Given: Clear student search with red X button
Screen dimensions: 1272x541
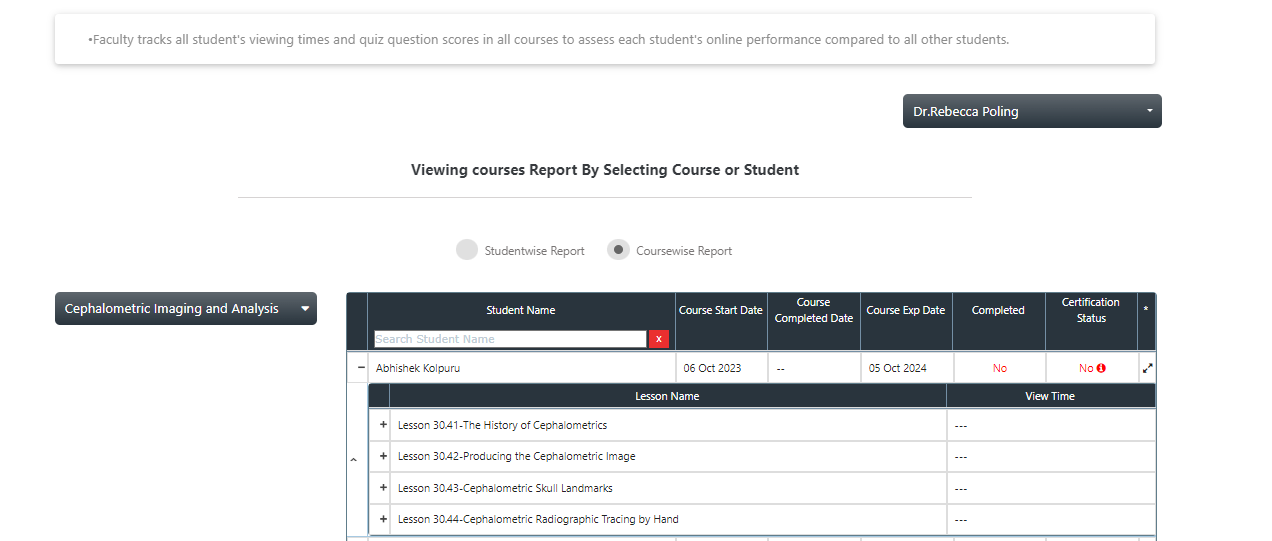Looking at the screenshot, I should [x=659, y=339].
